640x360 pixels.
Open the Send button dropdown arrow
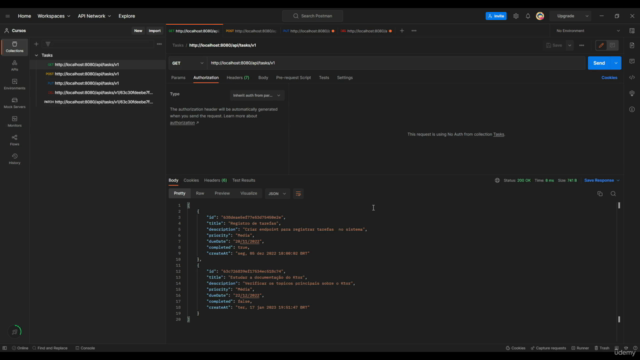[x=616, y=63]
